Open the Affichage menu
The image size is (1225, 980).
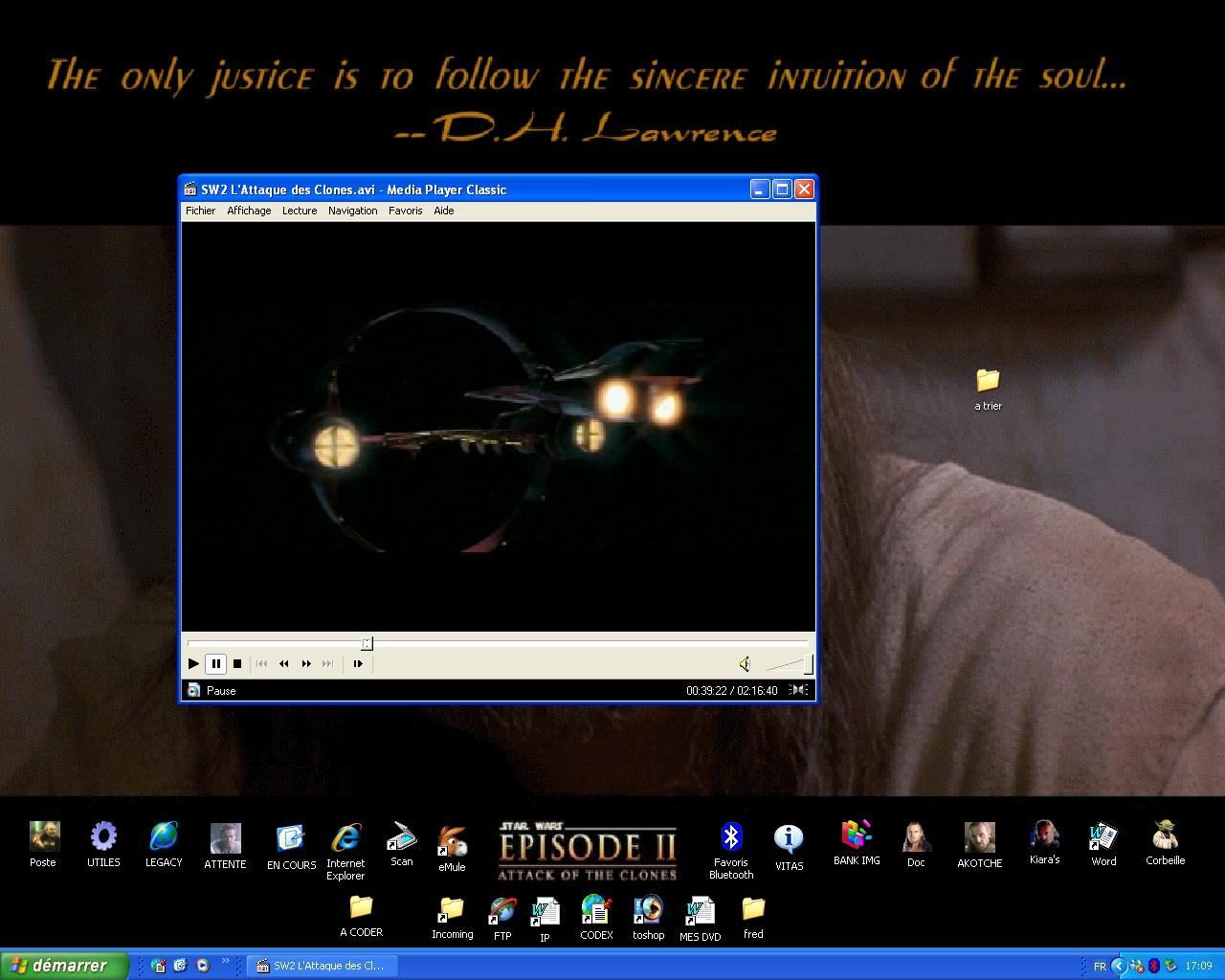pyautogui.click(x=249, y=211)
